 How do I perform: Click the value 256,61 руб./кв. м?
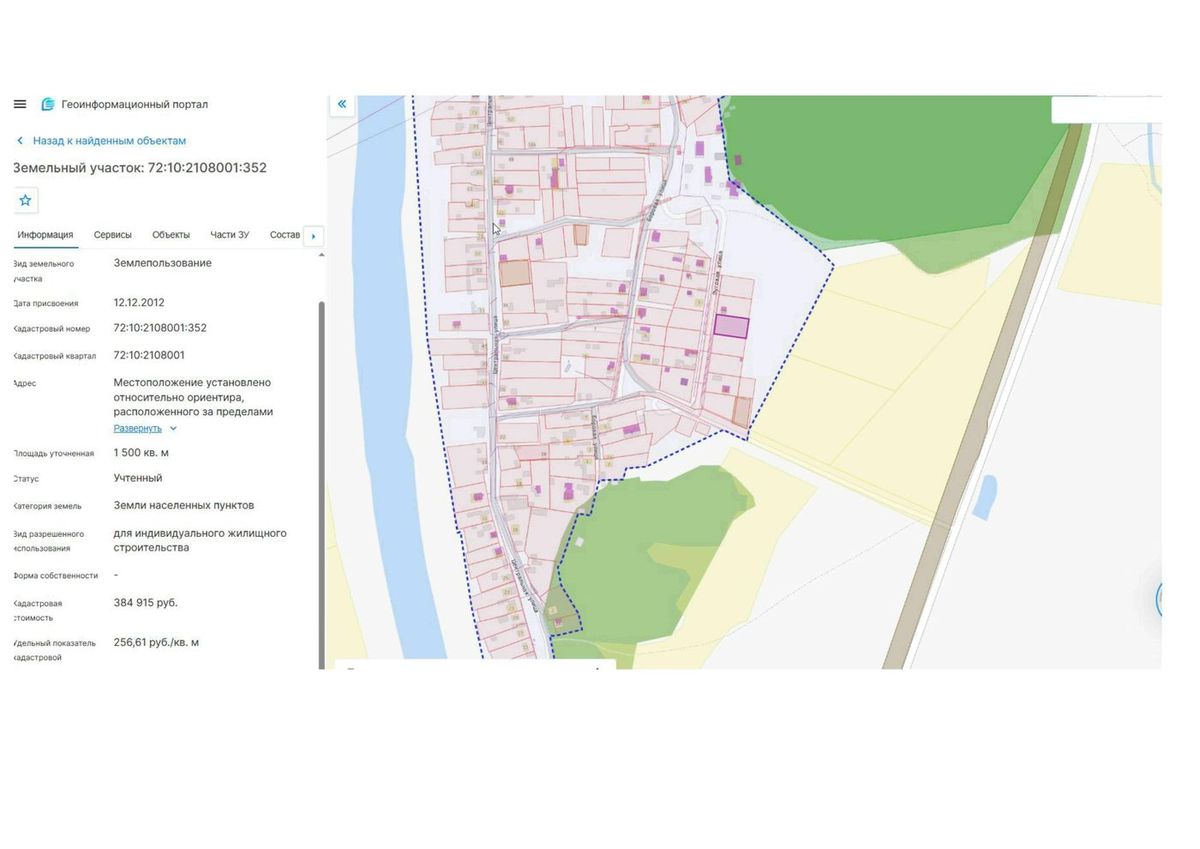pos(156,642)
